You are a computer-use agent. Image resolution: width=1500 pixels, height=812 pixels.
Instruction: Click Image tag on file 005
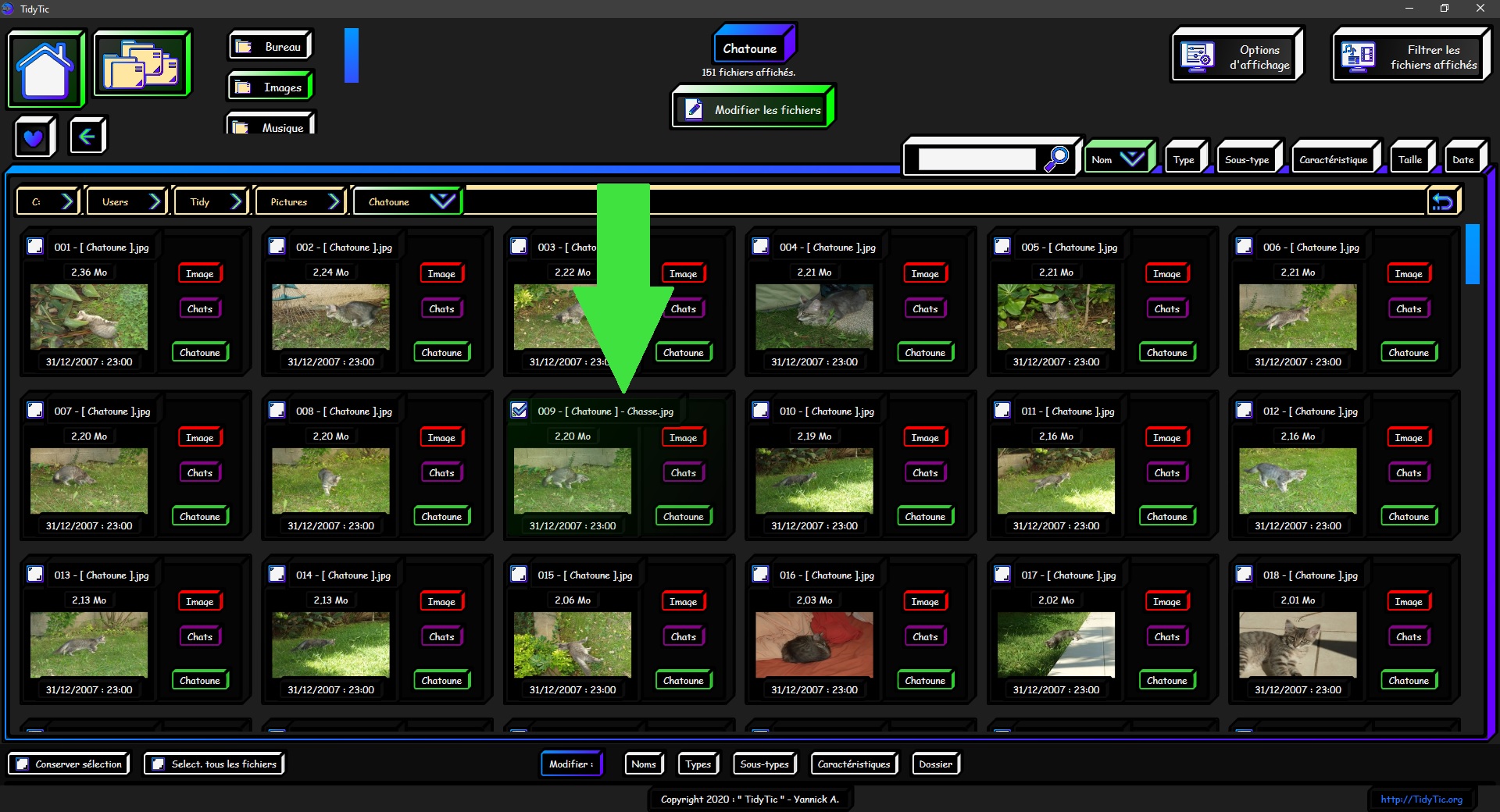pyautogui.click(x=1166, y=273)
